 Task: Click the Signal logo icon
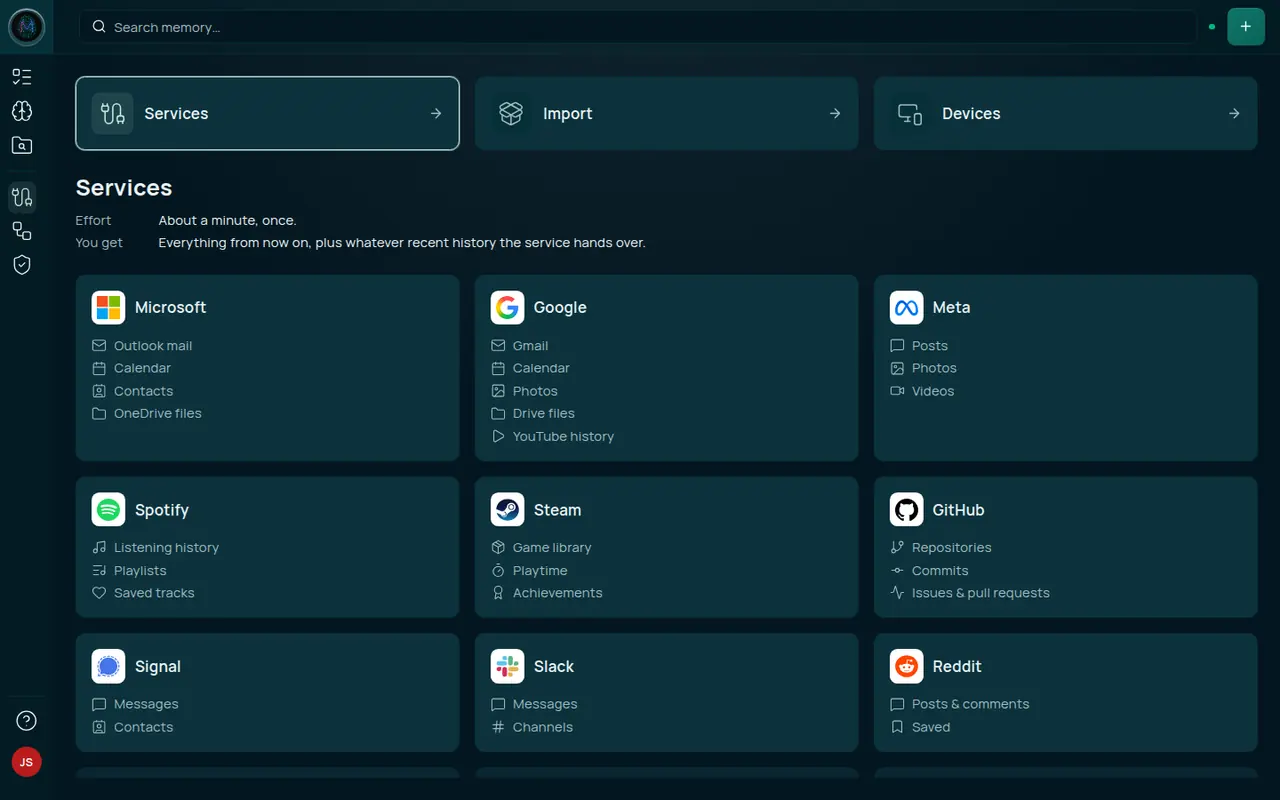[x=108, y=667]
